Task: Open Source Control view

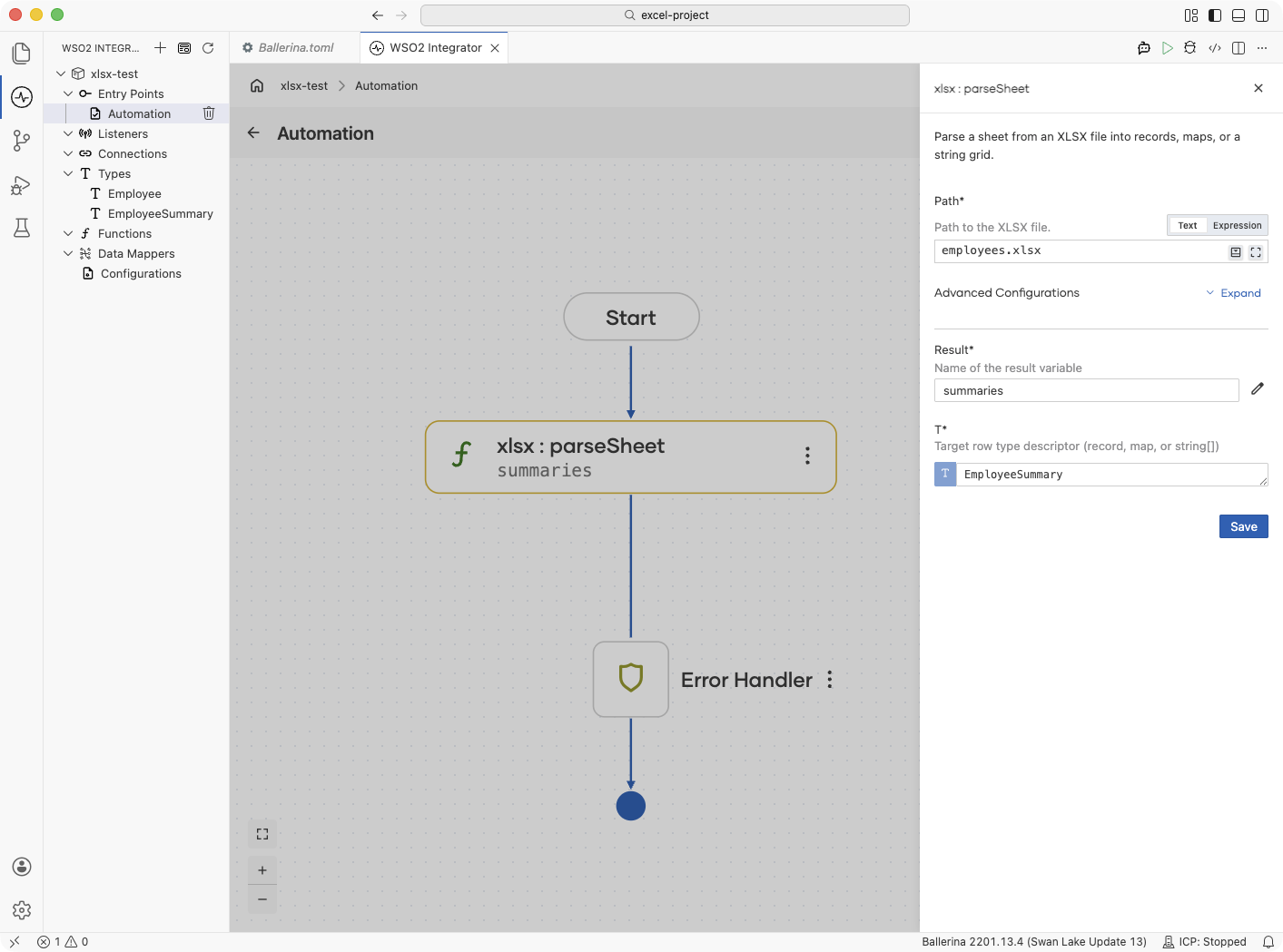Action: click(22, 141)
